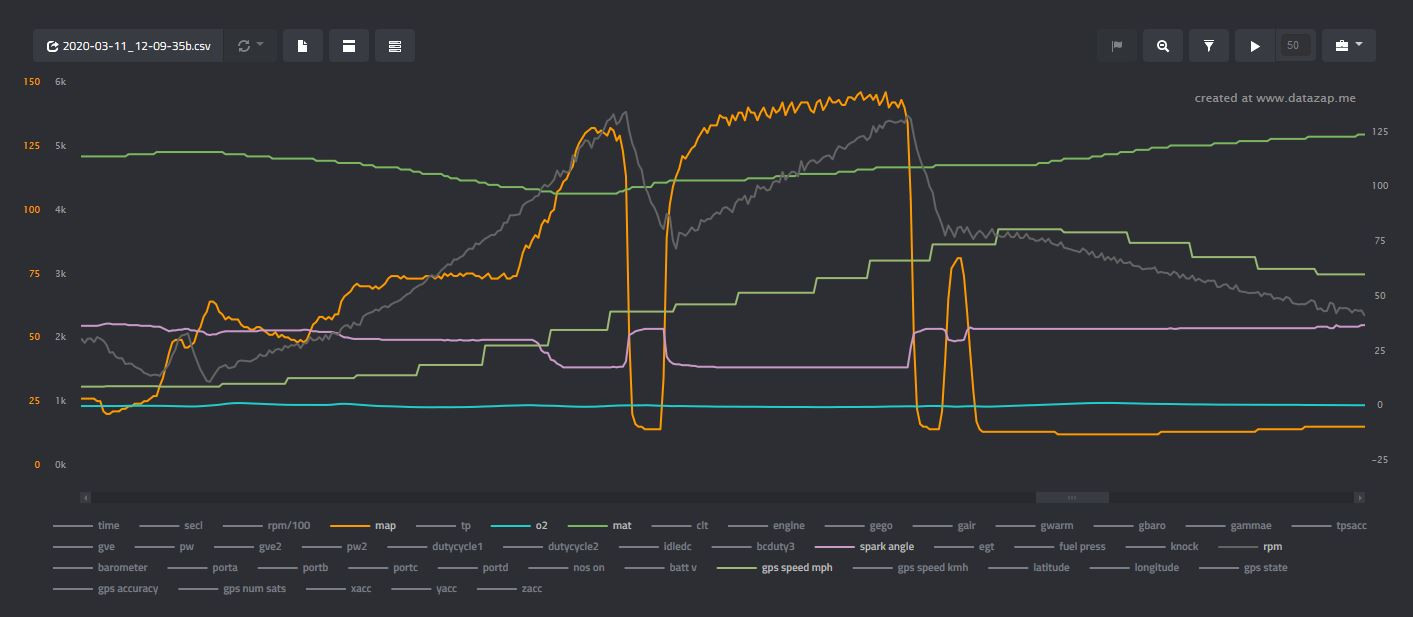This screenshot has height=617, width=1413.
Task: Click the chart scrollbar right arrow
Action: 1359,497
